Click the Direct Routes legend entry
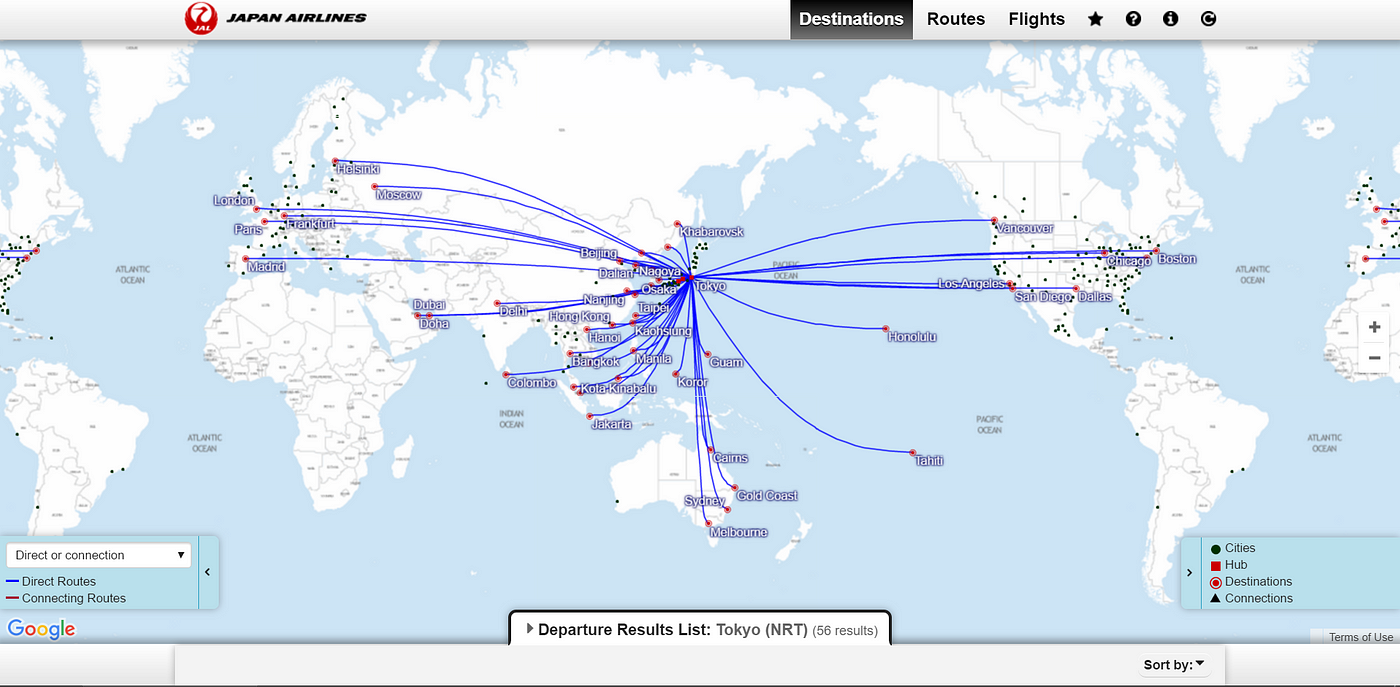The image size is (1400, 687). 51,581
